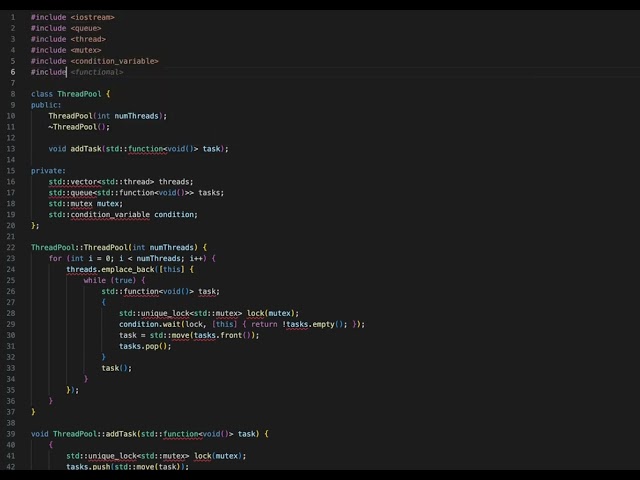Click '#include <queue>' text
The width and height of the screenshot is (640, 480).
pos(66,28)
